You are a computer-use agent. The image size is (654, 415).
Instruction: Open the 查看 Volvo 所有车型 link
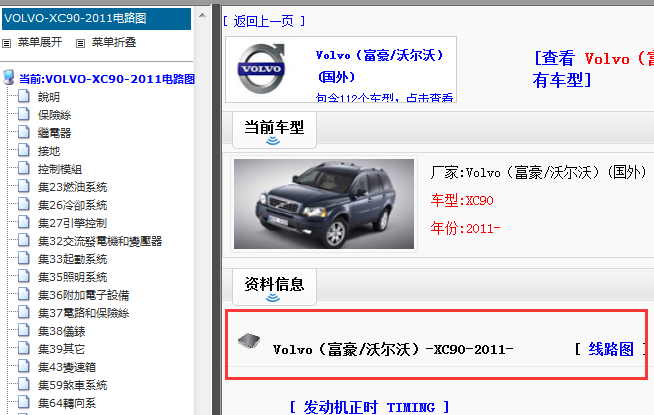coord(593,69)
